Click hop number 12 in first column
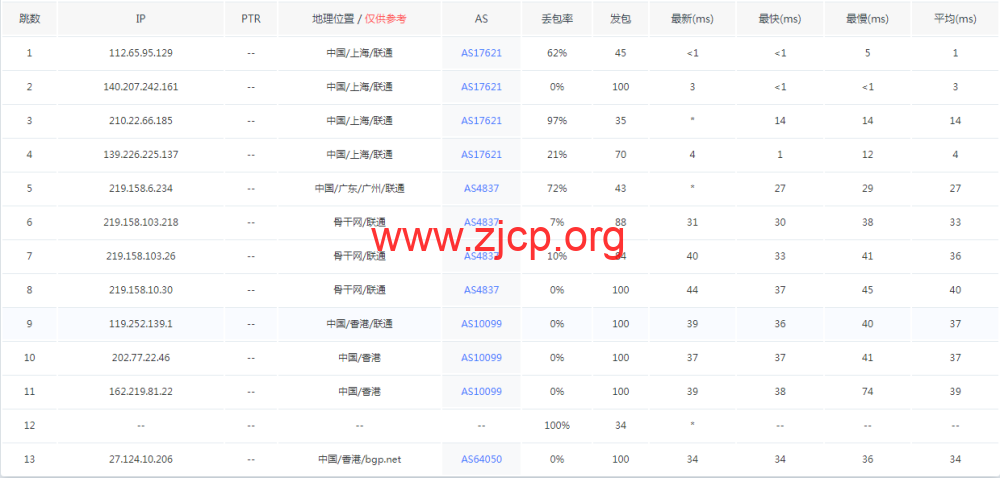Viewport: 1000px width, 478px height. [29, 425]
